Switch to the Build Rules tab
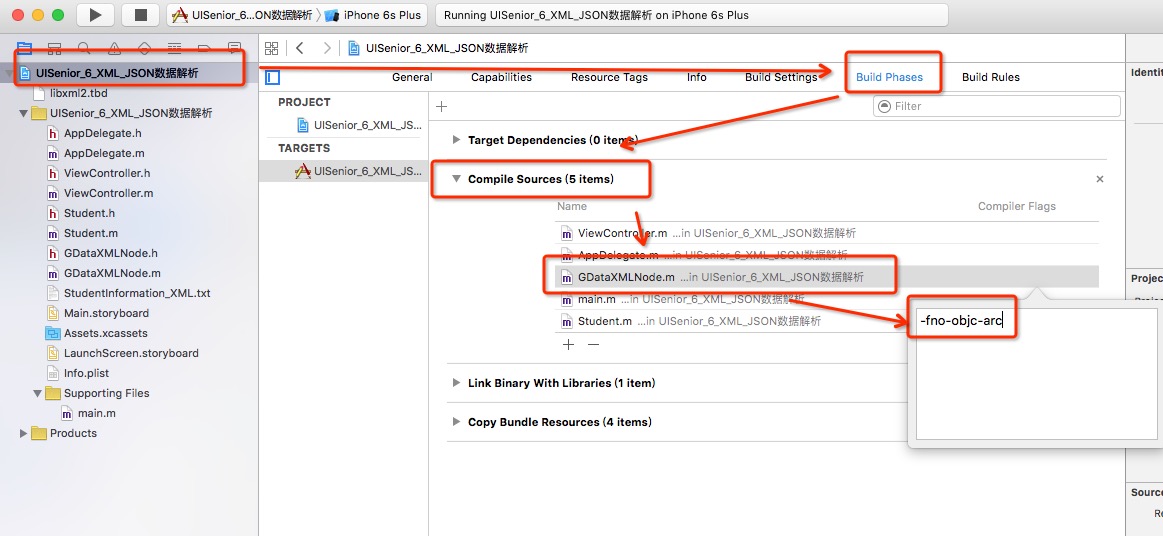Image resolution: width=1163 pixels, height=536 pixels. point(991,77)
